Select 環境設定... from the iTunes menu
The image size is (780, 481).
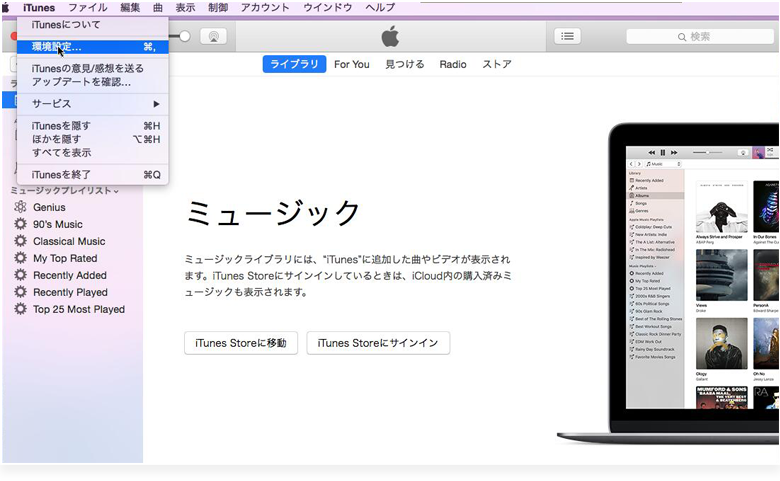click(x=93, y=47)
